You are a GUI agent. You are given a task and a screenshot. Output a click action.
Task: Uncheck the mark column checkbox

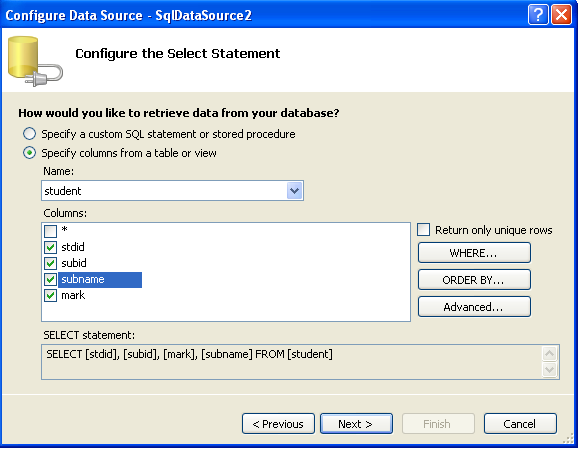[50, 296]
